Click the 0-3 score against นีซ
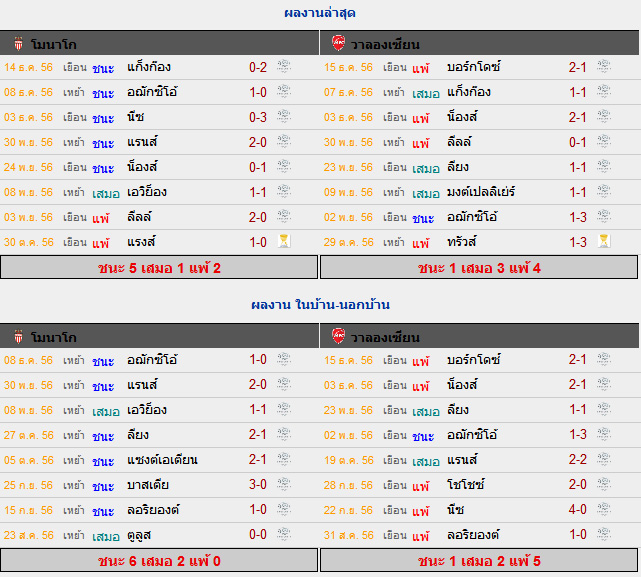 [x=258, y=117]
